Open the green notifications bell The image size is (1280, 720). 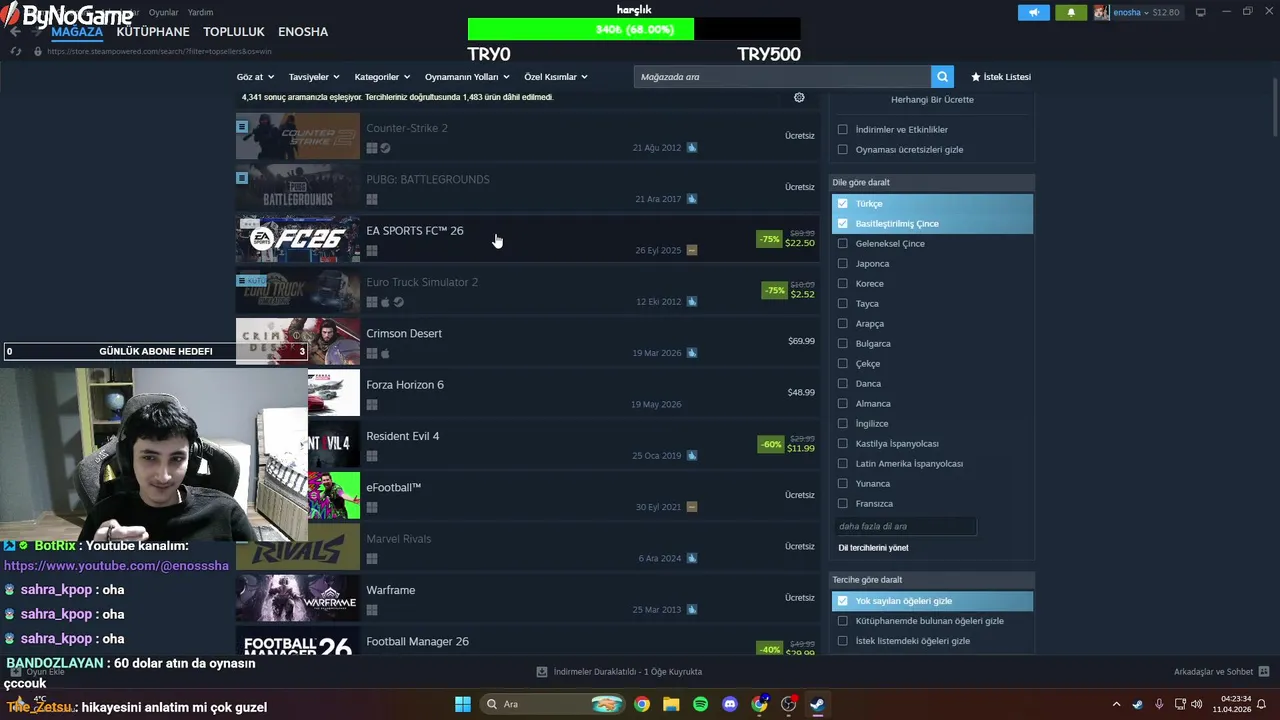pyautogui.click(x=1071, y=12)
